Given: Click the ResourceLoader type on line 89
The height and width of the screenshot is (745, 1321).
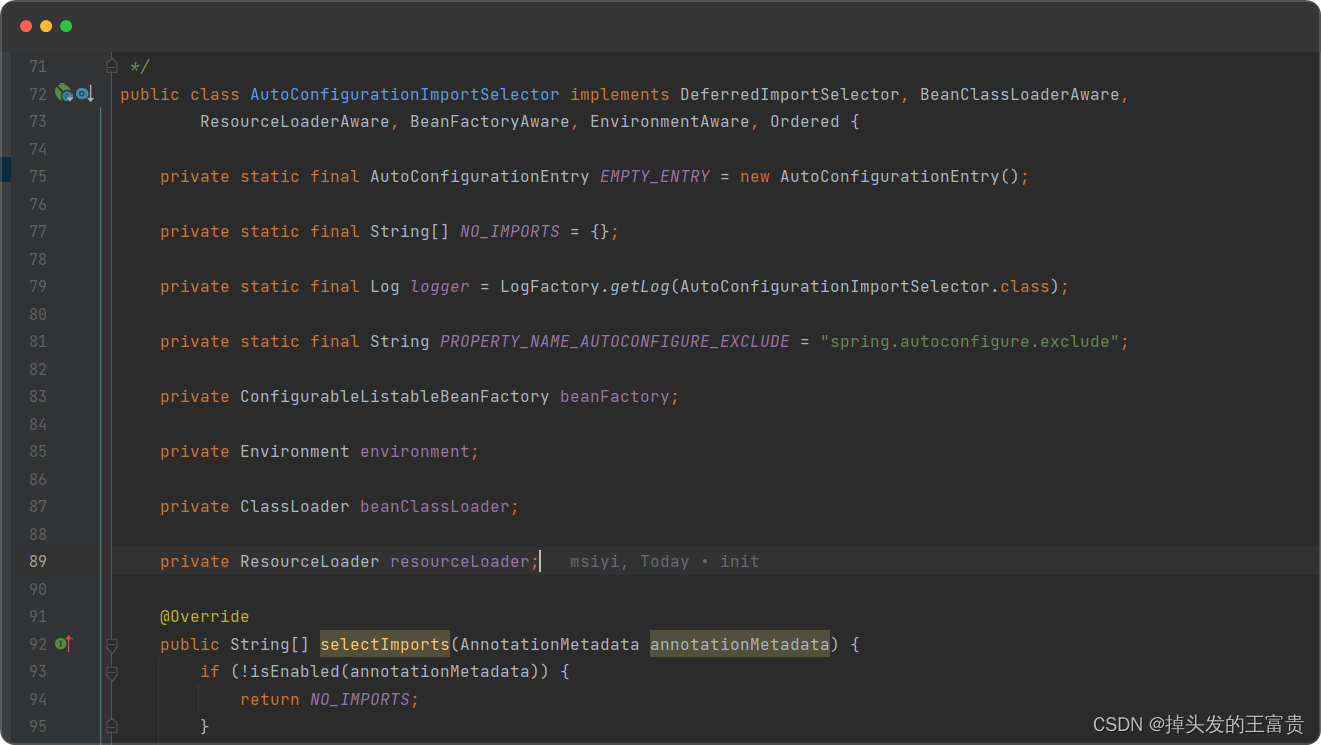Looking at the screenshot, I should (x=310, y=561).
